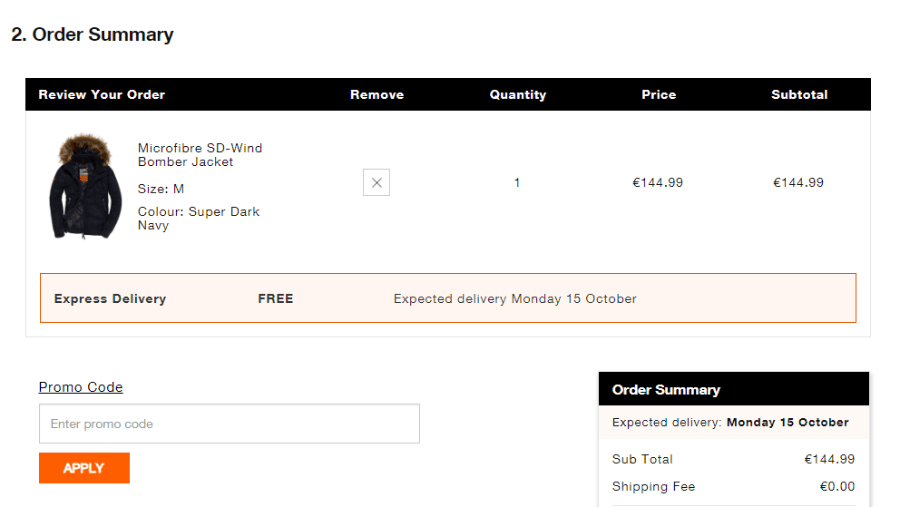Click the black Order Summary panel header

[734, 390]
